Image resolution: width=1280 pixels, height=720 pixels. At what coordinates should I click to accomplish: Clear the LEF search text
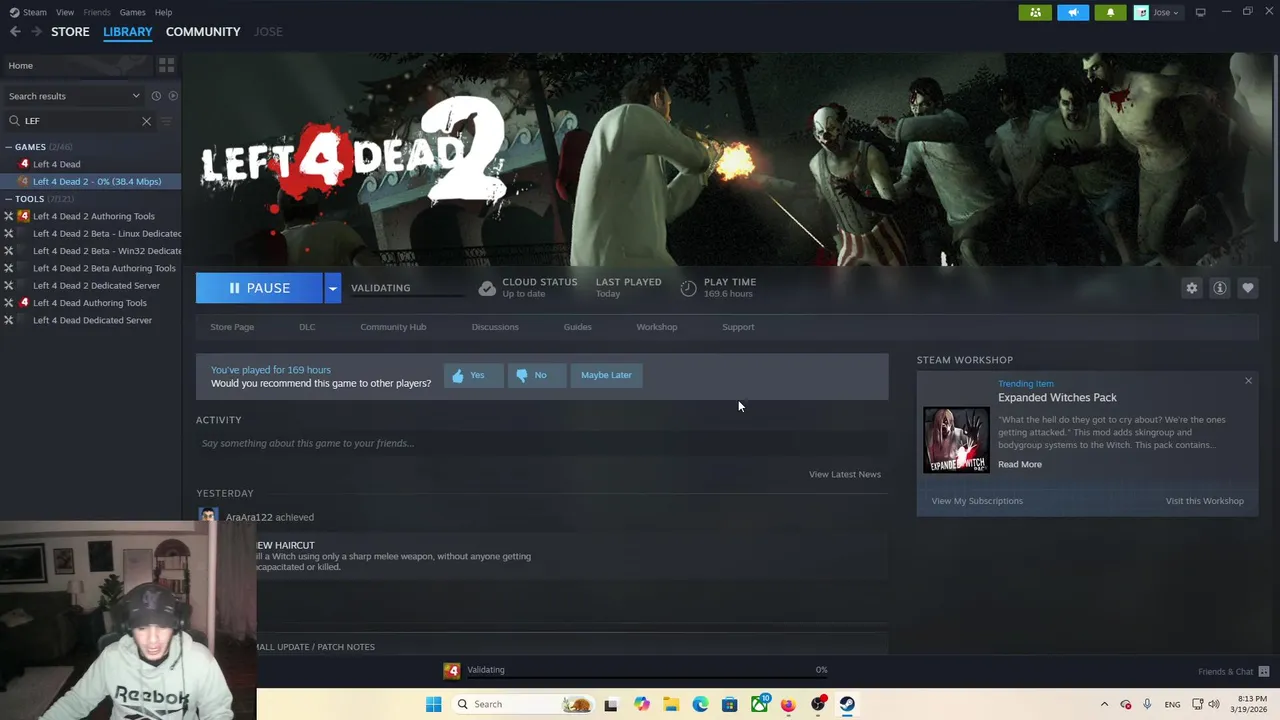pos(146,121)
